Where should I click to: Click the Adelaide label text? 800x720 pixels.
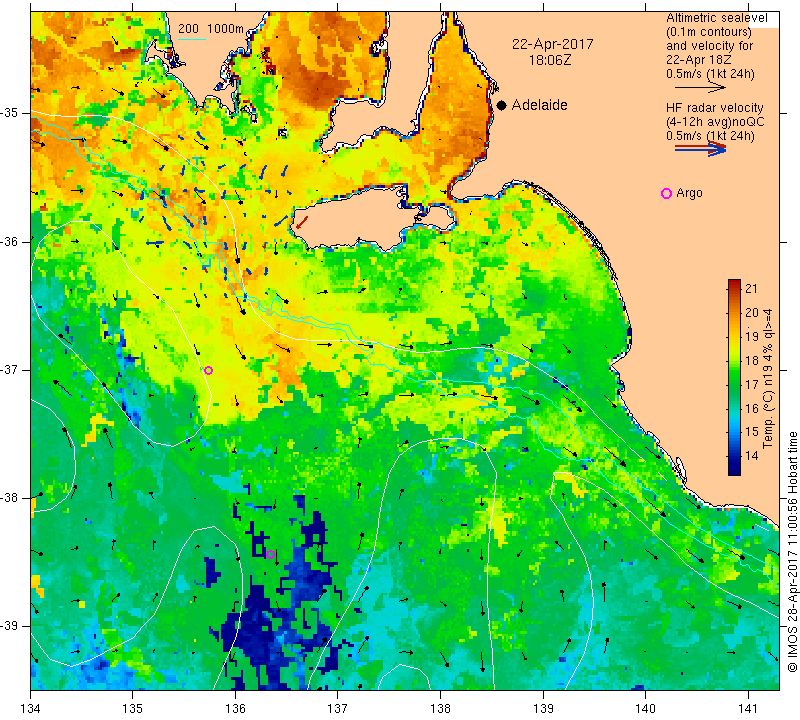tap(539, 105)
